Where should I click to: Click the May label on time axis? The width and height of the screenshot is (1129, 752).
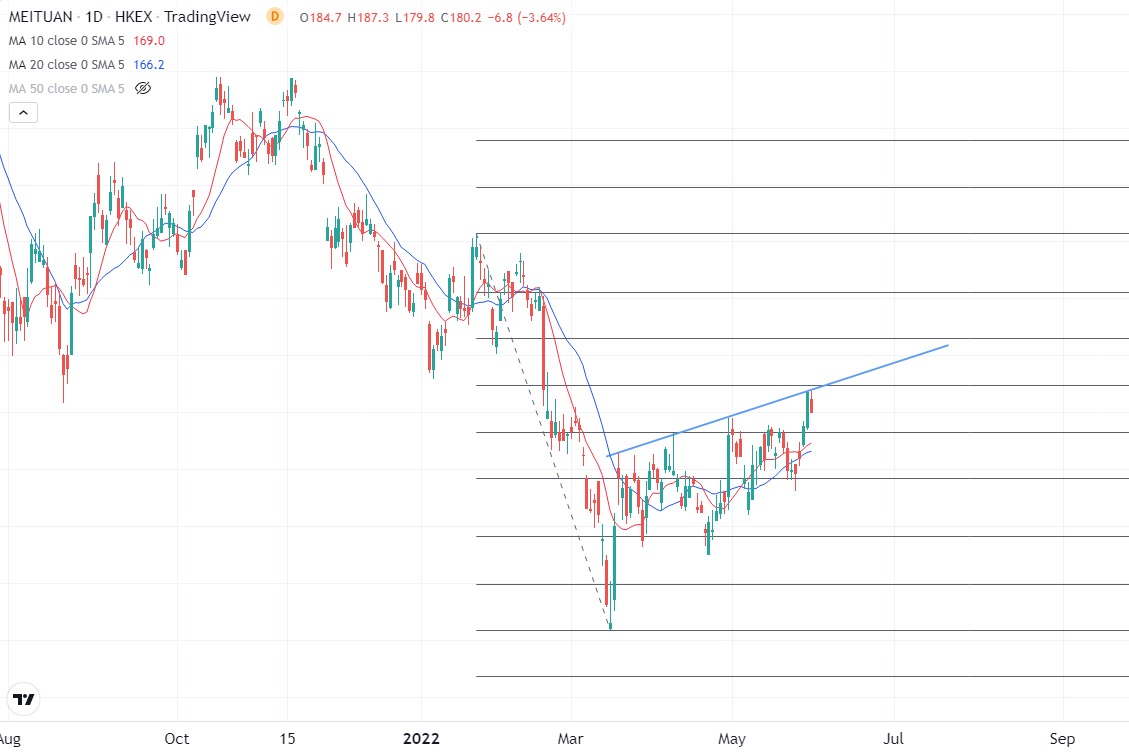pyautogui.click(x=732, y=739)
